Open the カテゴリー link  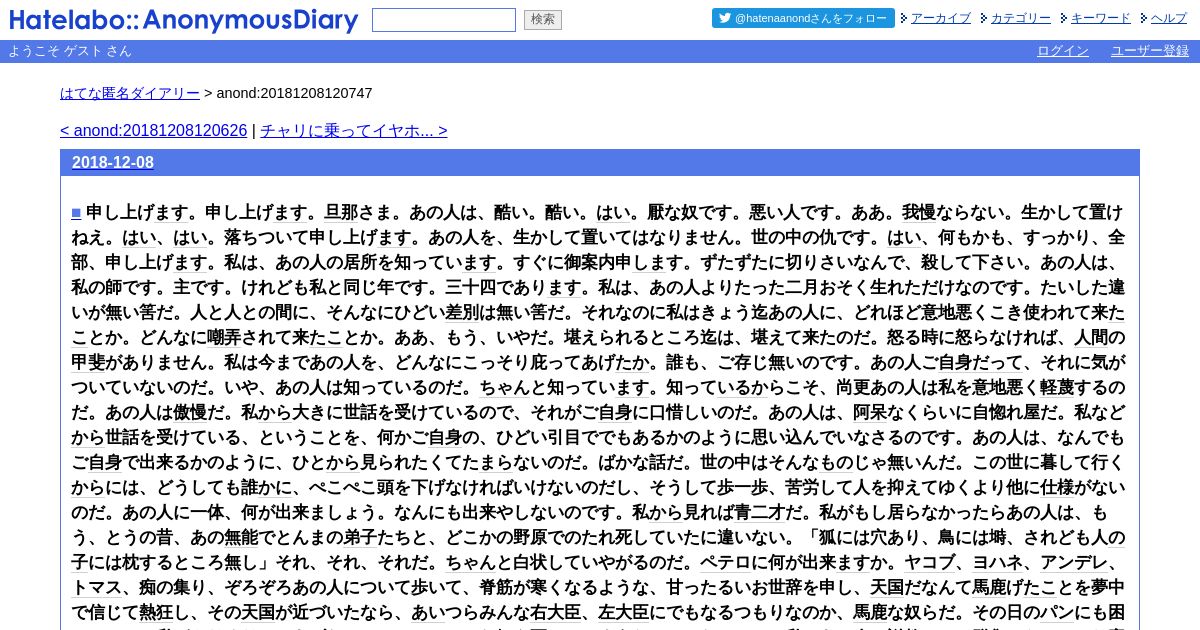(1021, 18)
